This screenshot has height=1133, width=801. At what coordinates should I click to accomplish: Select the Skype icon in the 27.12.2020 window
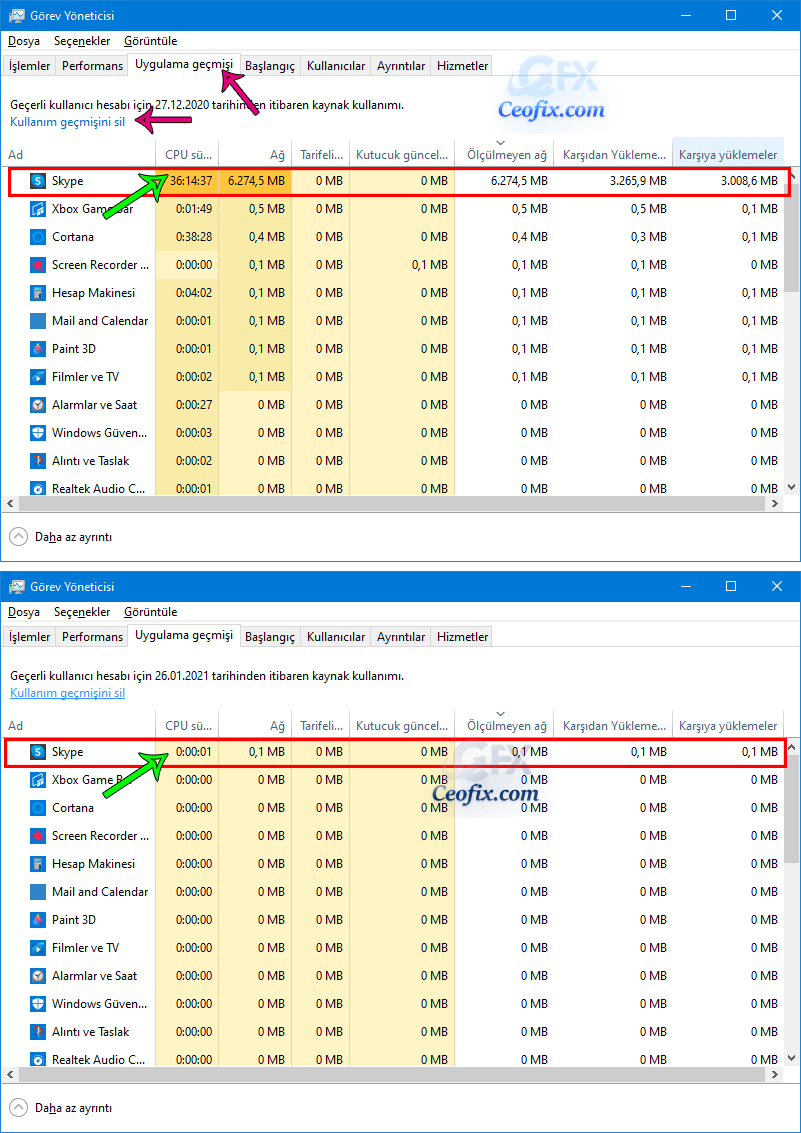pos(38,181)
